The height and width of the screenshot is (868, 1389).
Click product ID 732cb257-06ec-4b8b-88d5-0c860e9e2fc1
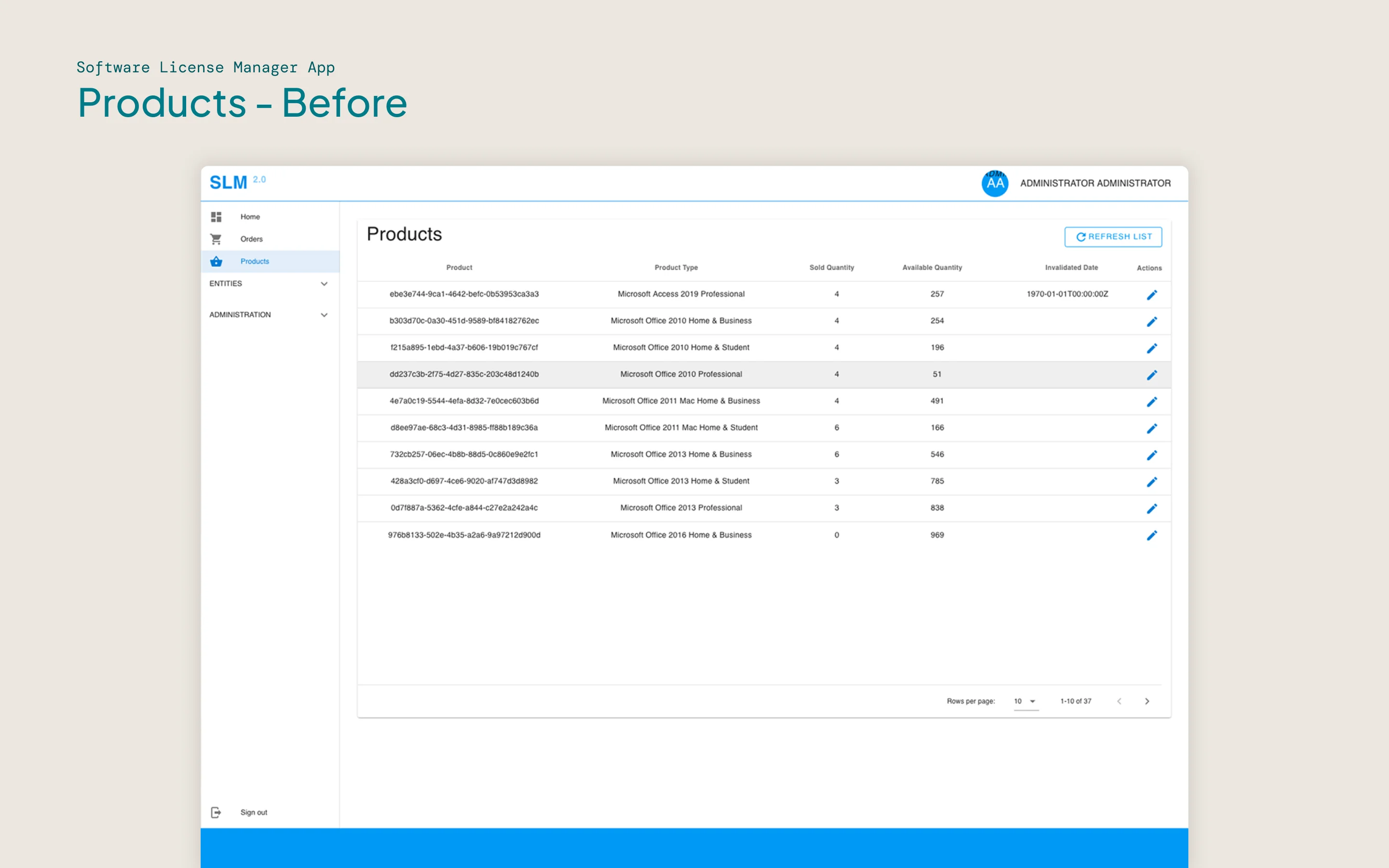(x=464, y=454)
